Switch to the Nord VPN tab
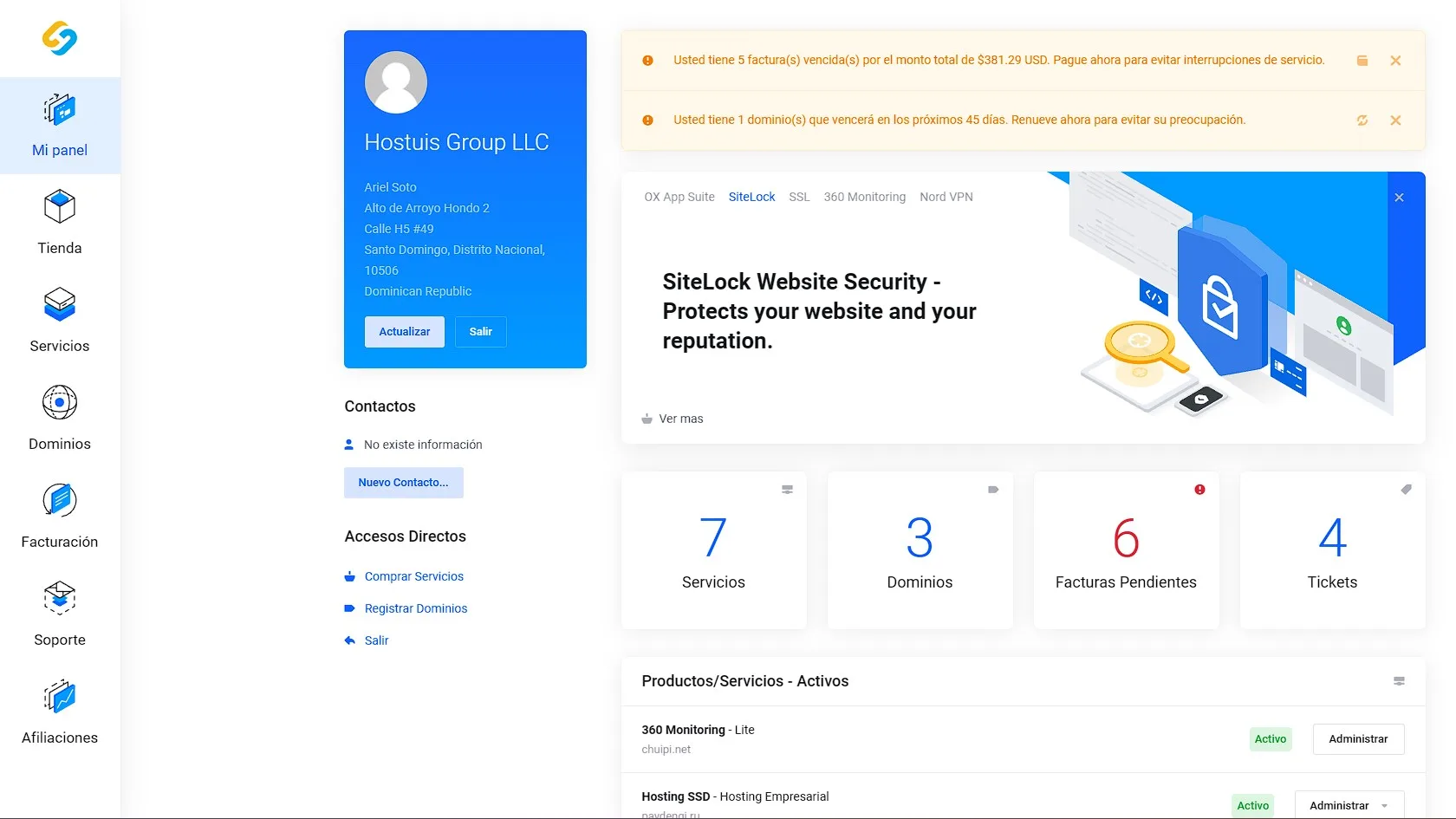 (x=946, y=197)
